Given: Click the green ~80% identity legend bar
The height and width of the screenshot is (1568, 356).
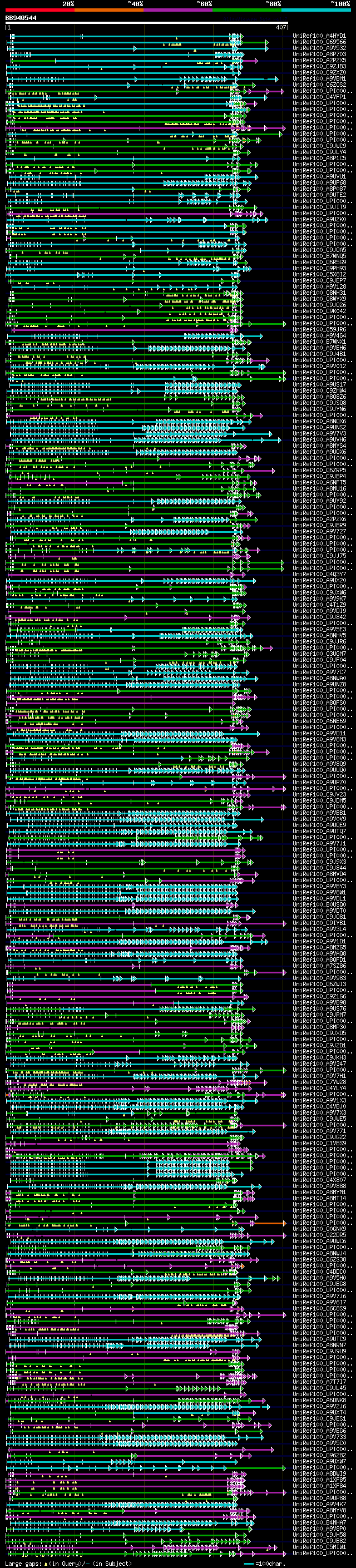Looking at the screenshot, I should 247,10.
